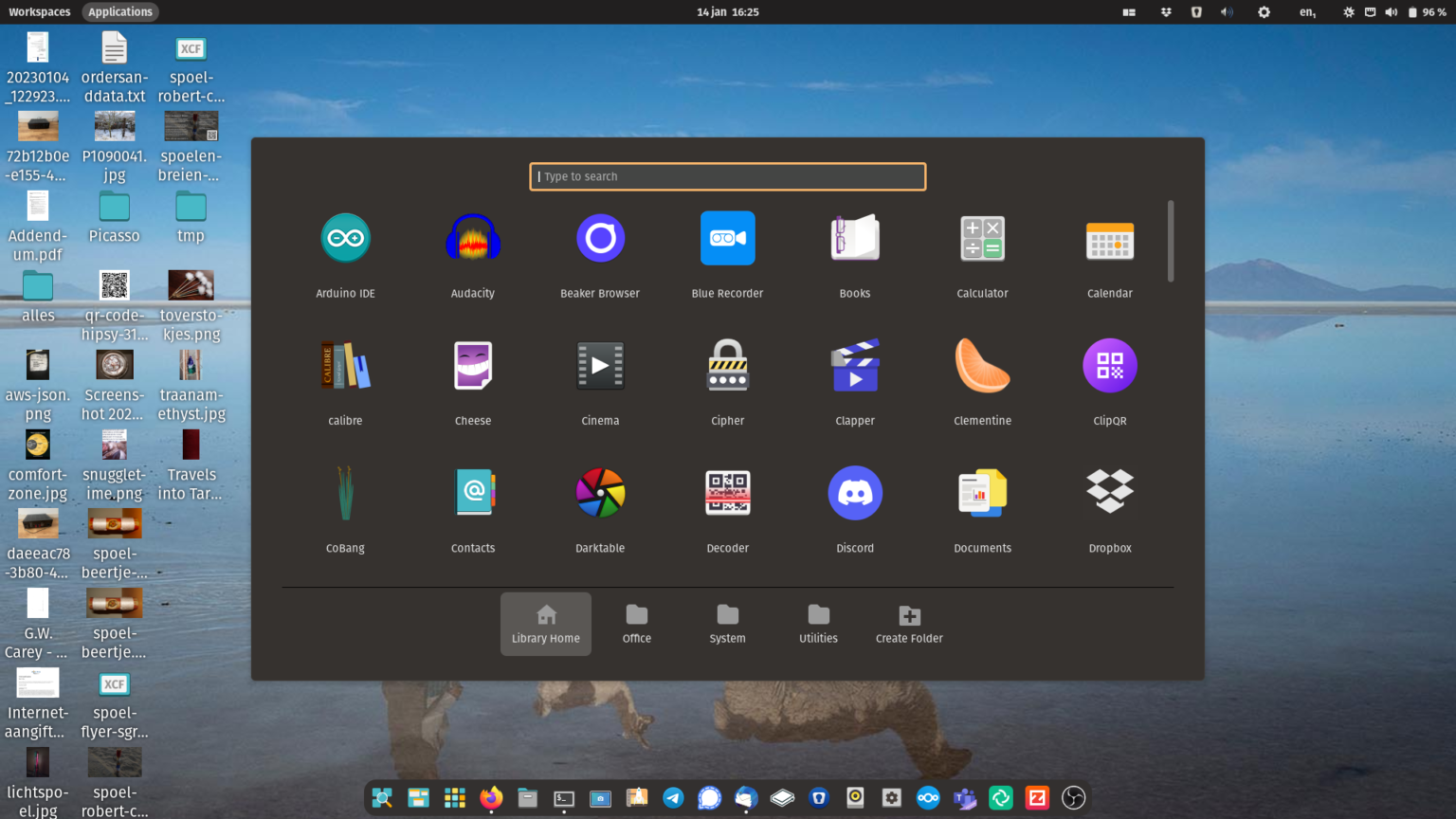Image resolution: width=1456 pixels, height=819 pixels.
Task: Switch to the System category
Action: 727,624
